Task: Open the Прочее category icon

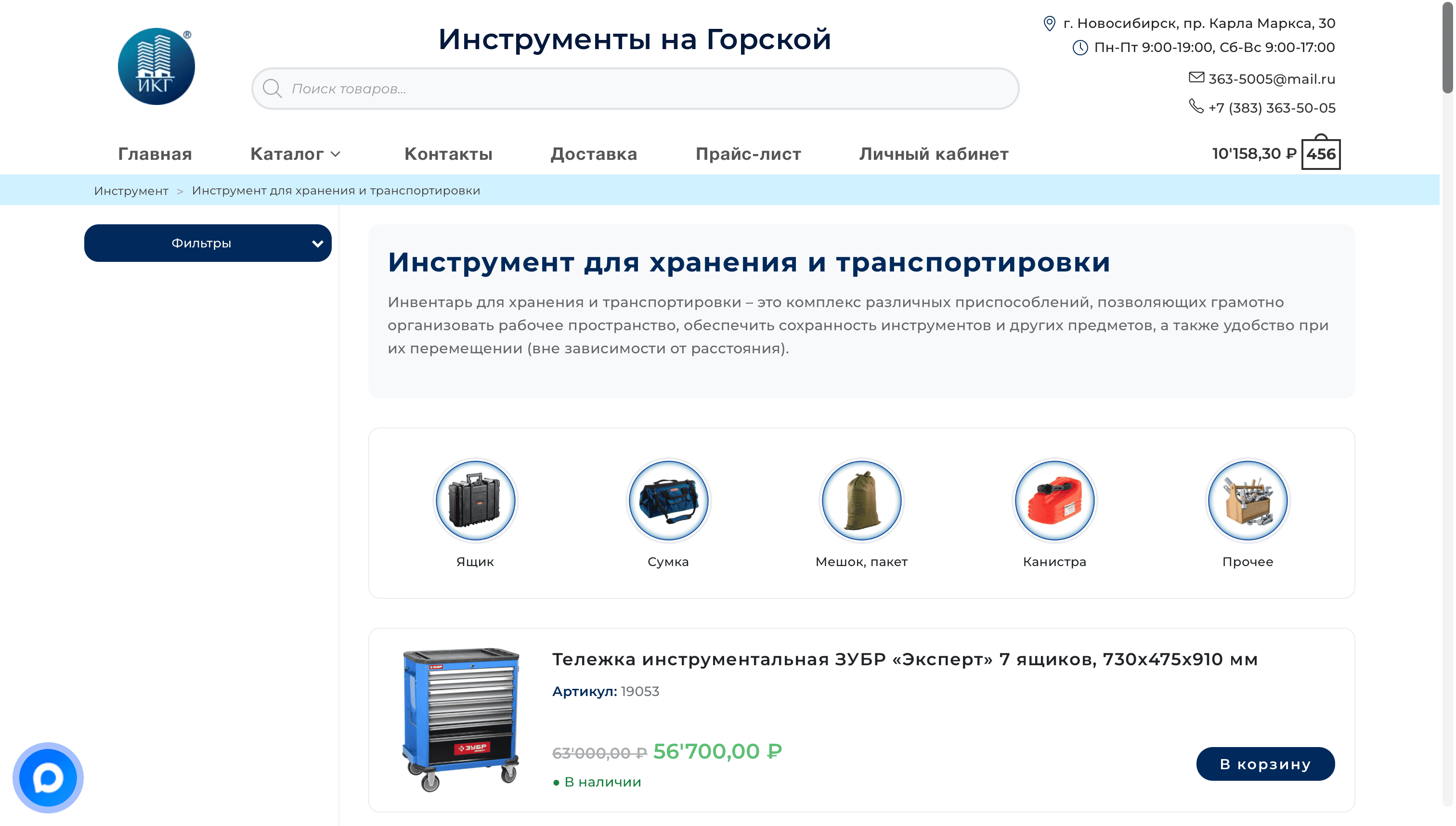Action: (x=1247, y=501)
